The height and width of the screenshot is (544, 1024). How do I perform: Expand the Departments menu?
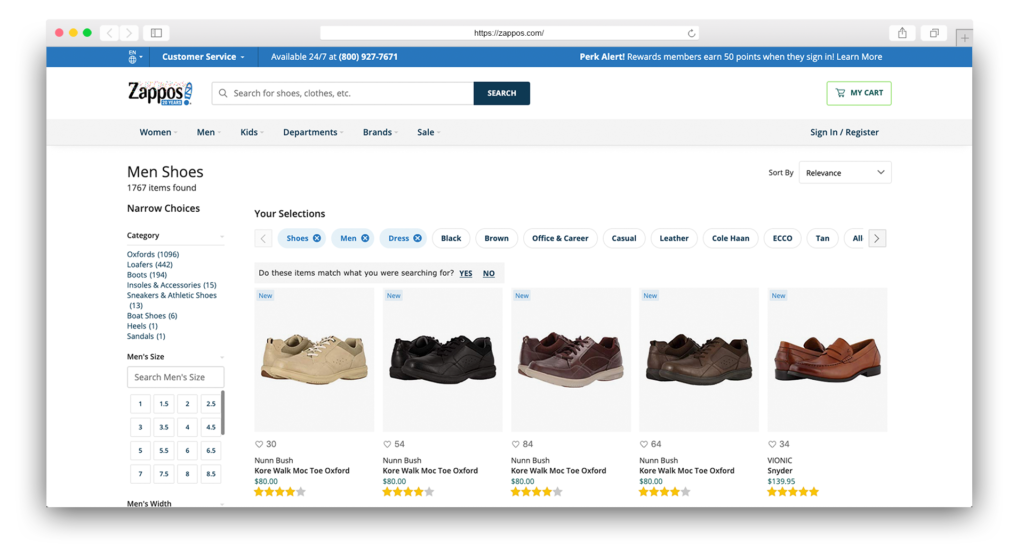[x=313, y=133]
